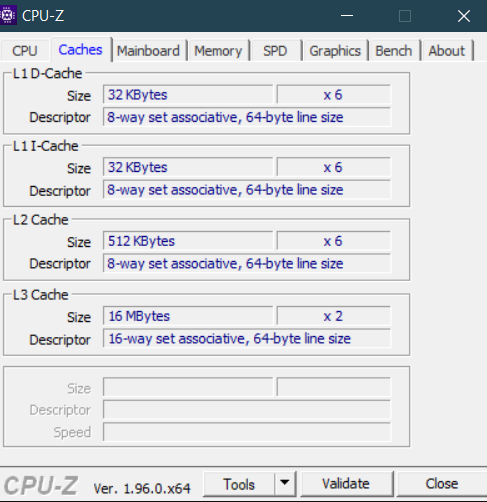Viewport: 487px width, 502px height.
Task: Click the L1 I-Cache size field 32 KBytes
Action: coord(188,167)
